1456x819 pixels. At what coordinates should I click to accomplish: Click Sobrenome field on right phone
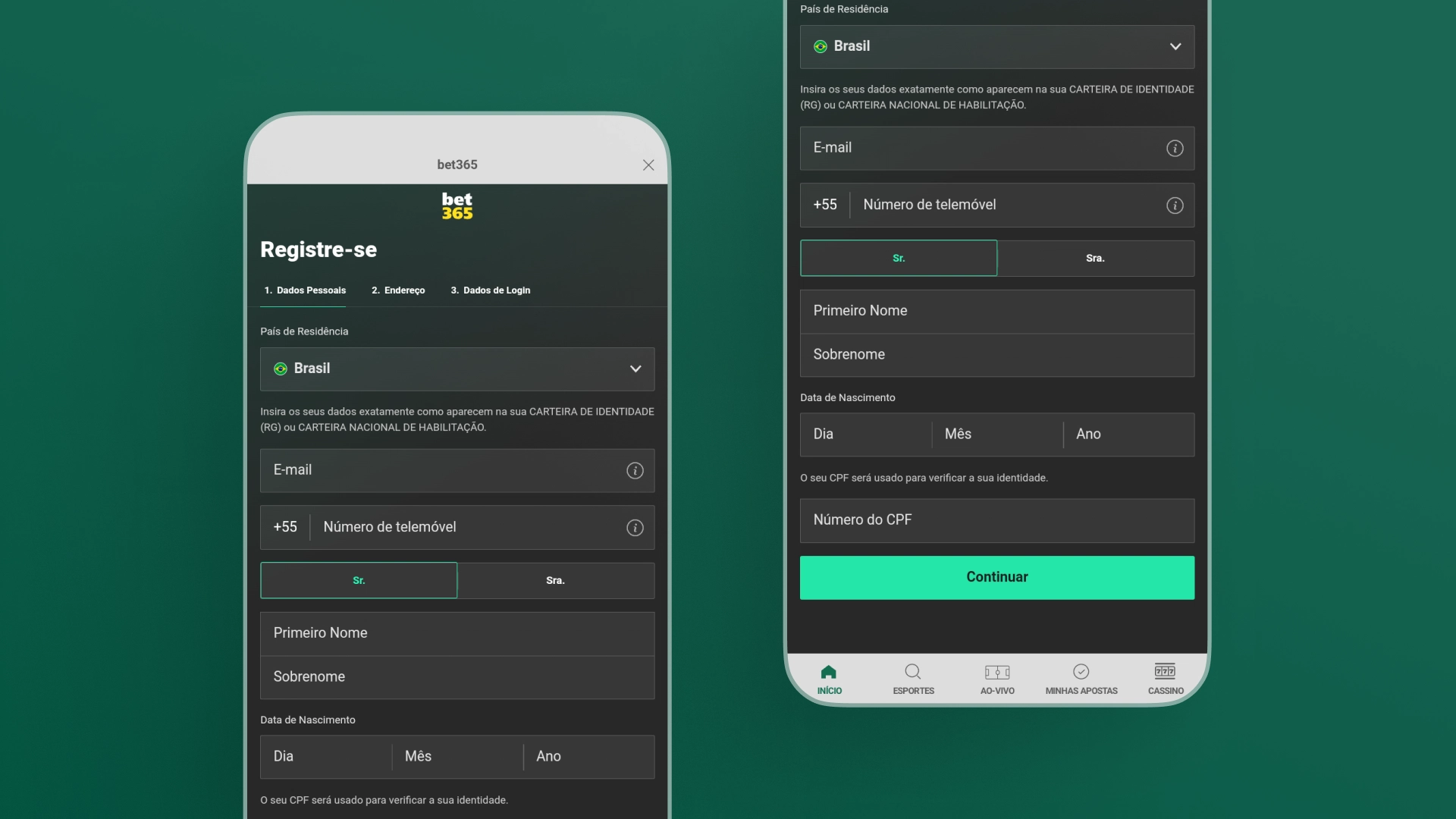click(x=997, y=355)
